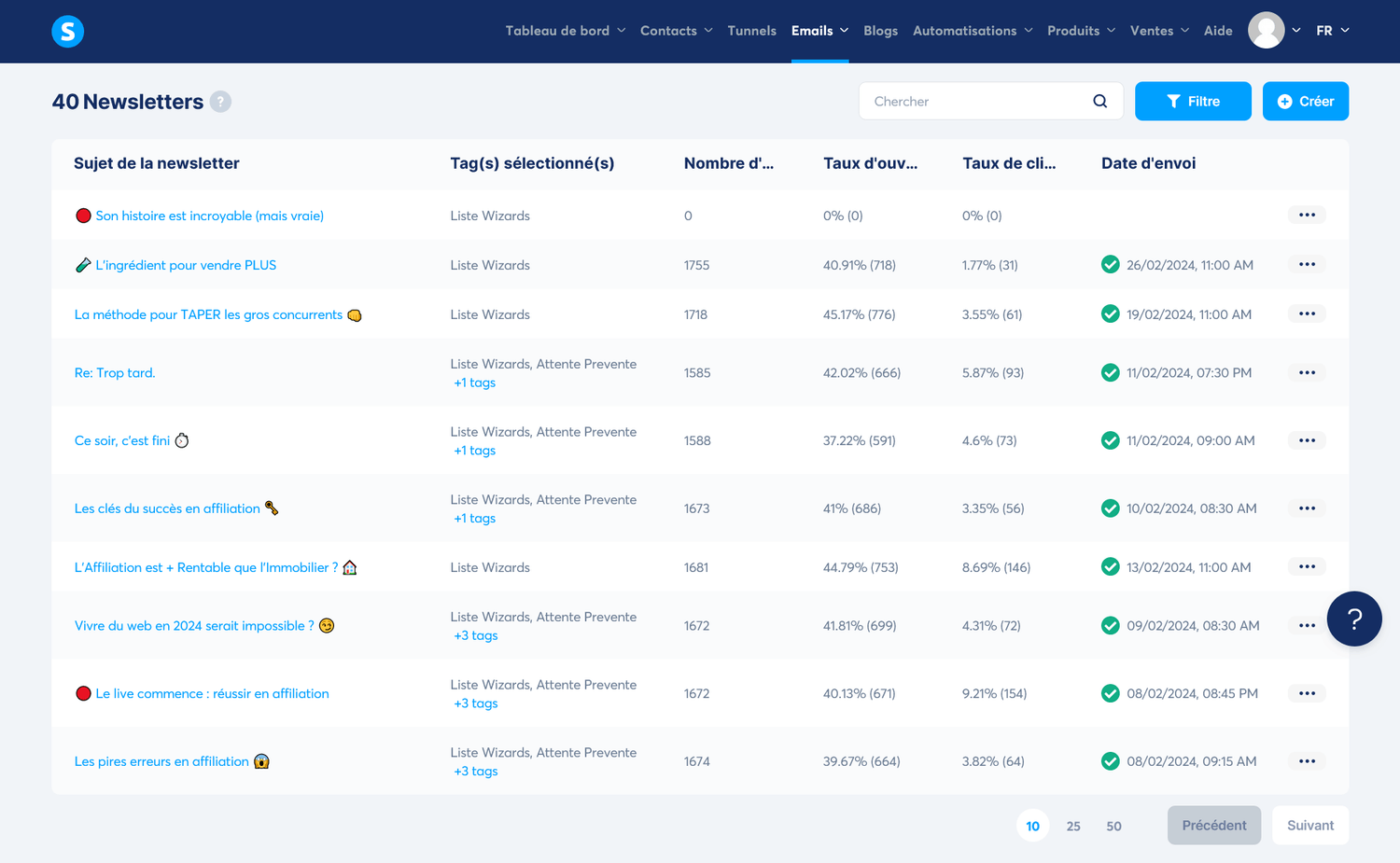1400x863 pixels.
Task: Open options for 'Les pires erreurs en affiliation'
Action: (1307, 761)
